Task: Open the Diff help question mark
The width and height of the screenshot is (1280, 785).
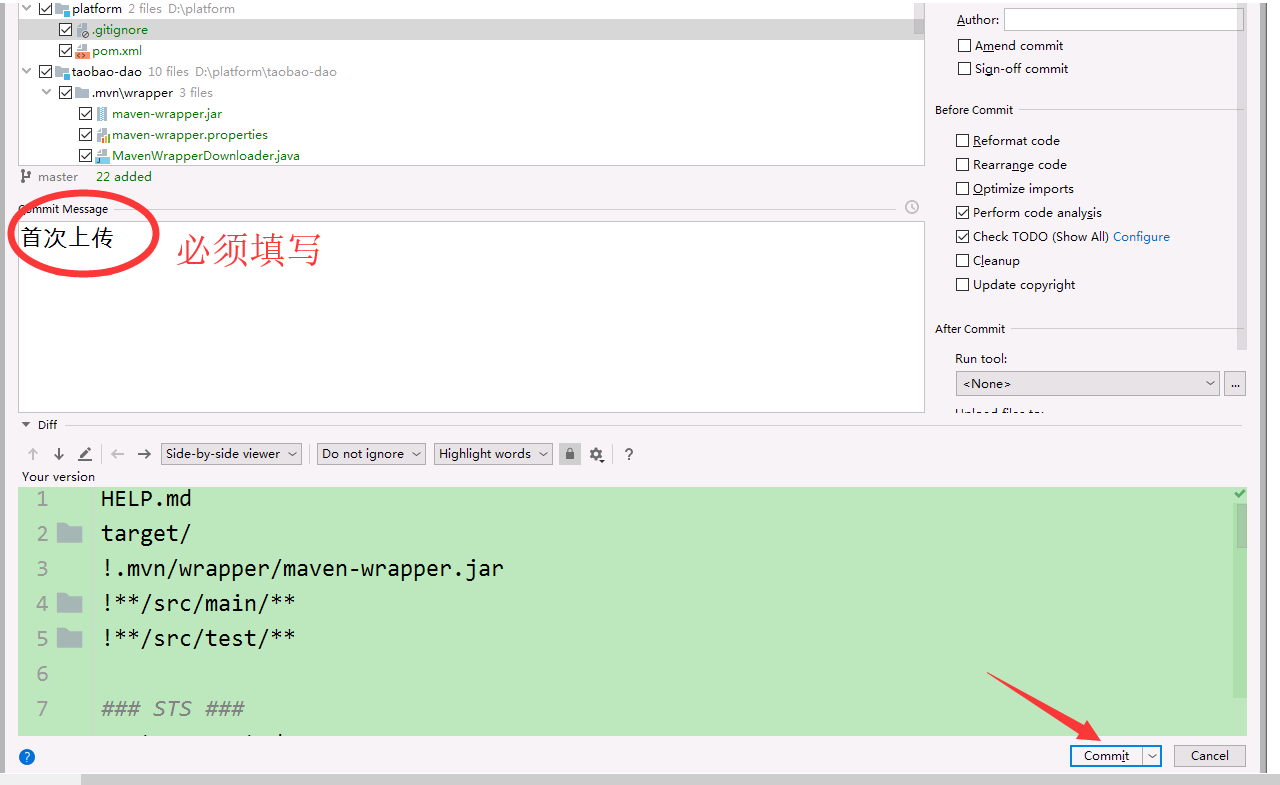Action: click(629, 454)
